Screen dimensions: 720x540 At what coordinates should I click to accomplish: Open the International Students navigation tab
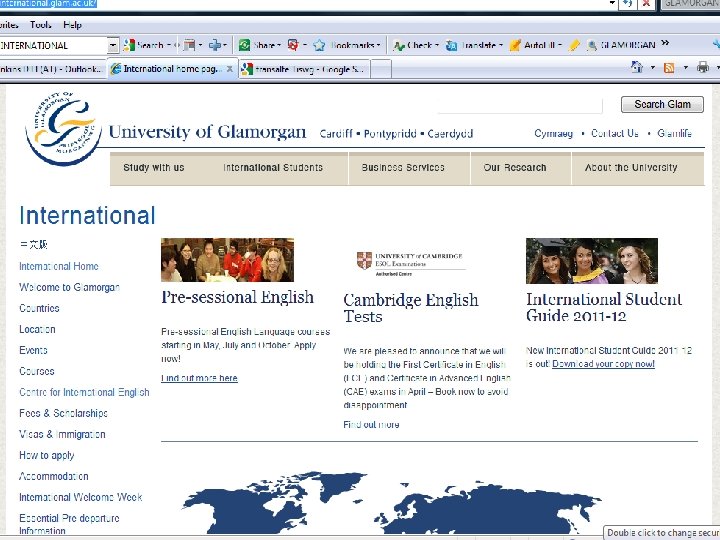[273, 168]
